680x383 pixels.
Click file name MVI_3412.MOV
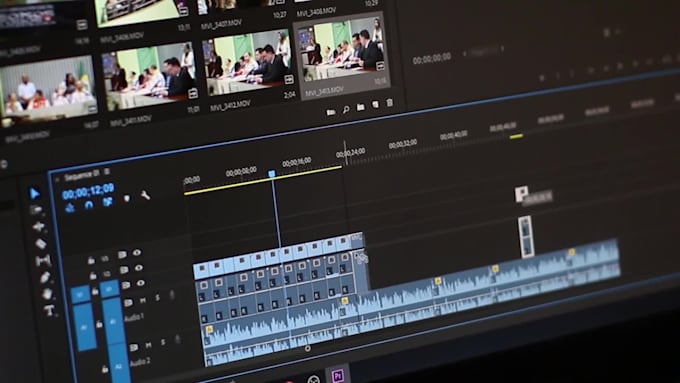click(230, 106)
